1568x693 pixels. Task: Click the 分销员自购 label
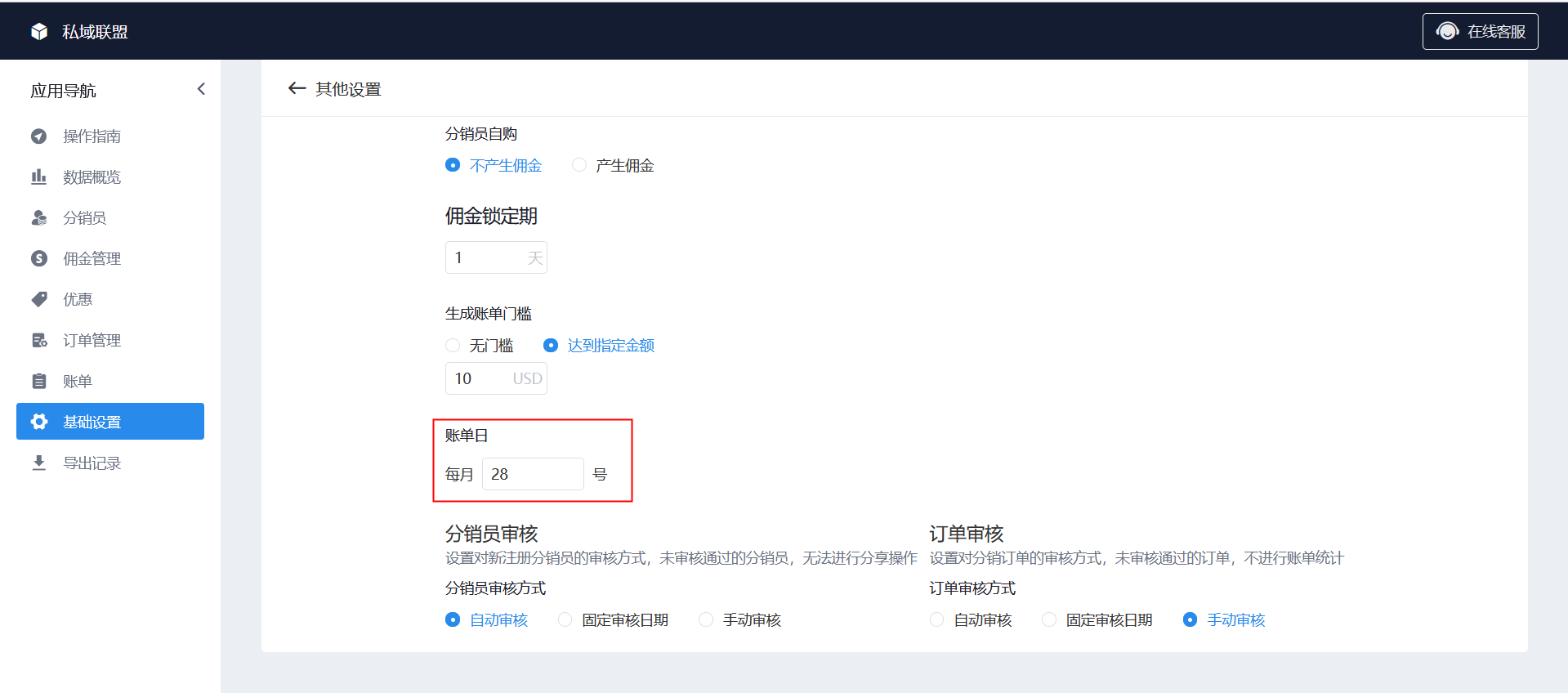pos(481,134)
